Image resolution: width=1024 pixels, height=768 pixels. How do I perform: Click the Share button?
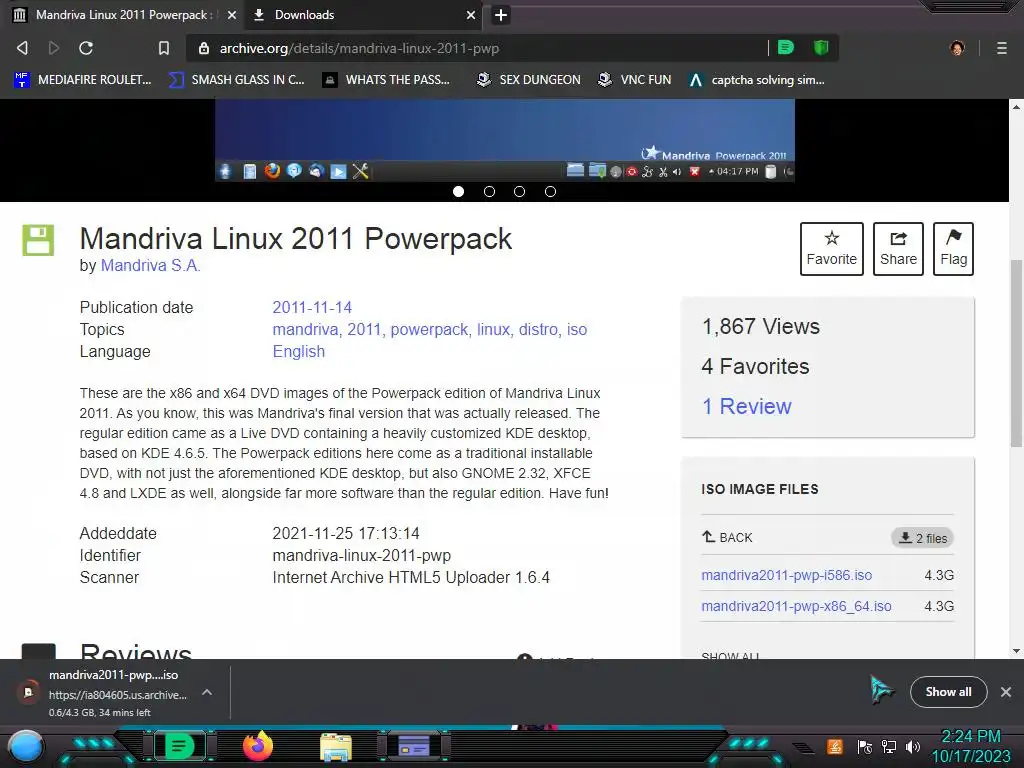tap(898, 249)
